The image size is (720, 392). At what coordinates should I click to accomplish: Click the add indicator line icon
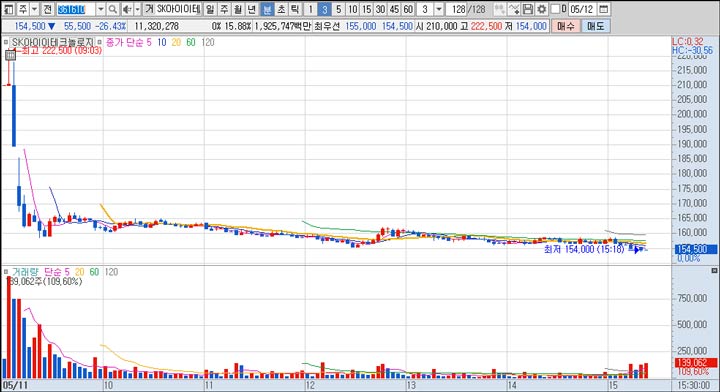coord(514,9)
